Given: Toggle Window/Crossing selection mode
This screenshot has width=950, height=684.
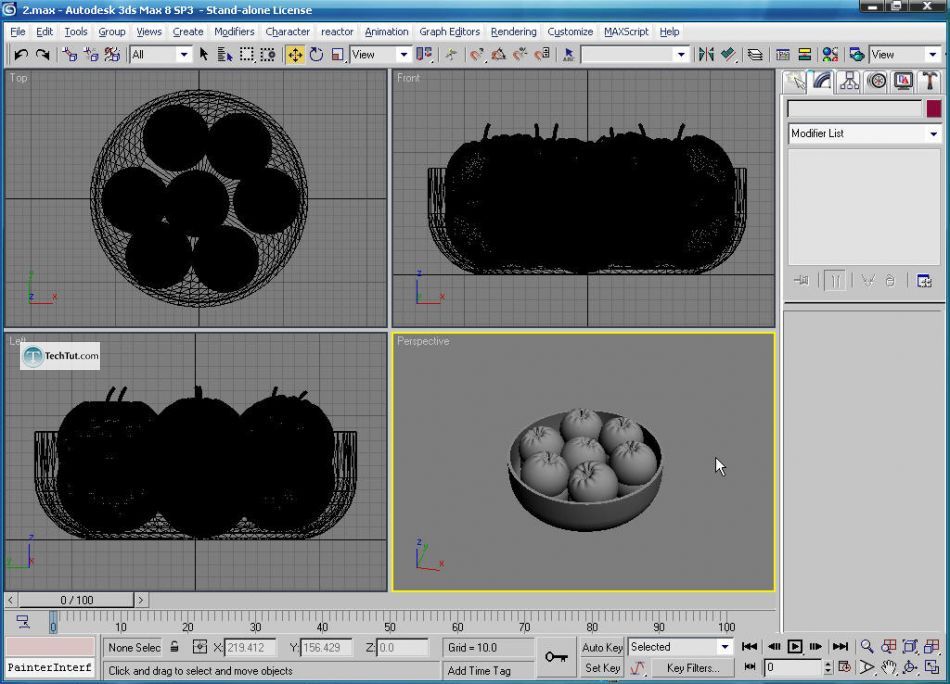Looking at the screenshot, I should click(x=268, y=55).
